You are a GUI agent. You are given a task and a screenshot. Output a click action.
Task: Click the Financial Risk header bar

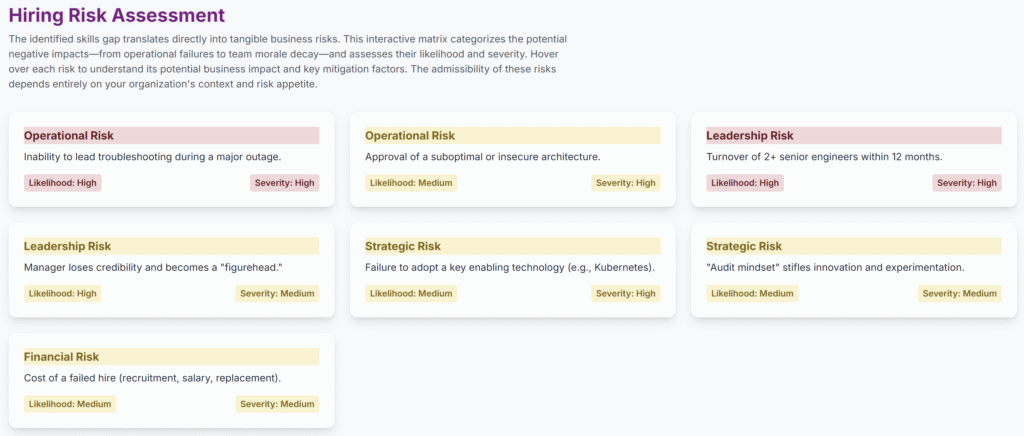171,357
